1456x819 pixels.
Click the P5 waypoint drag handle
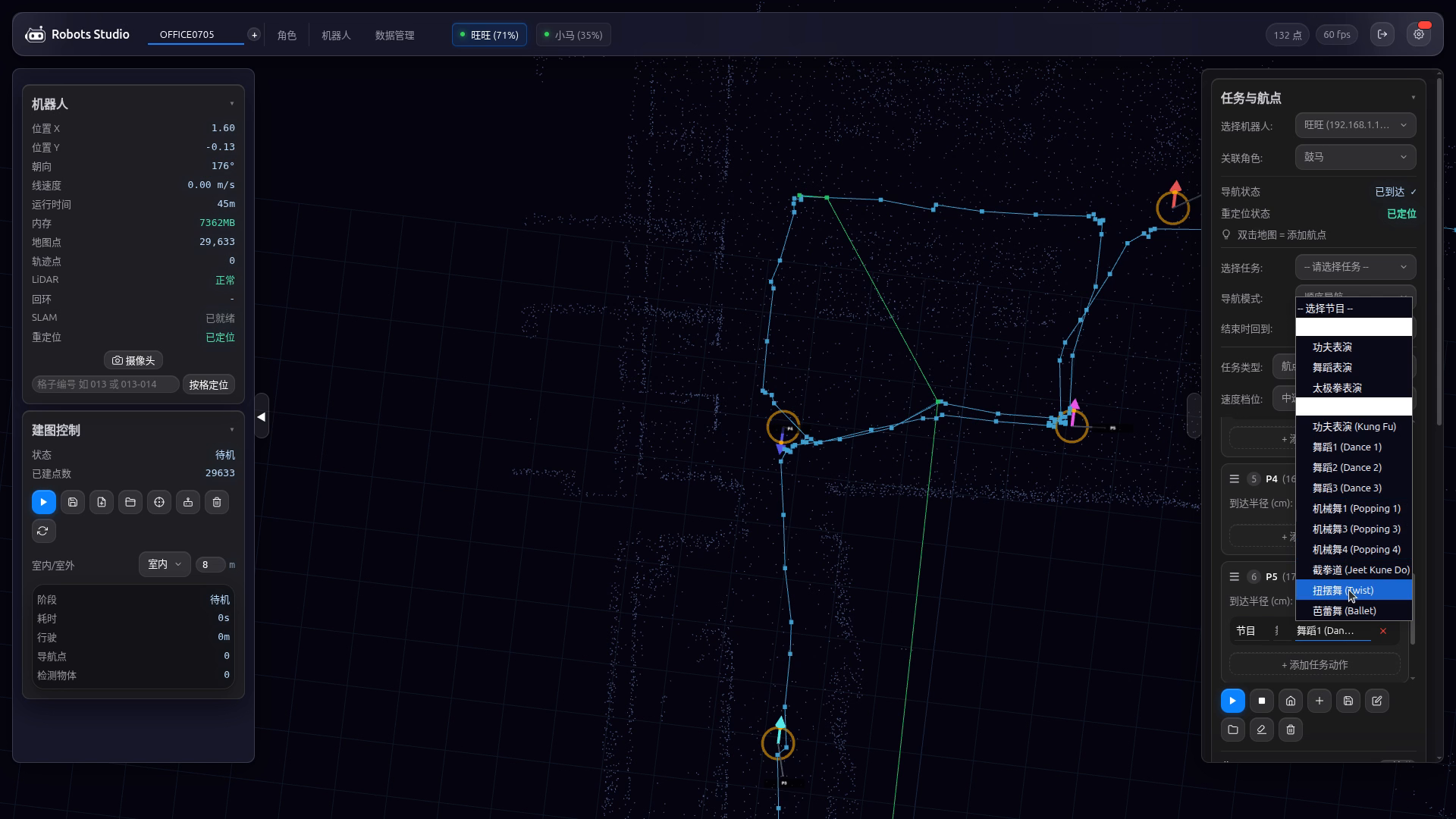(1235, 576)
